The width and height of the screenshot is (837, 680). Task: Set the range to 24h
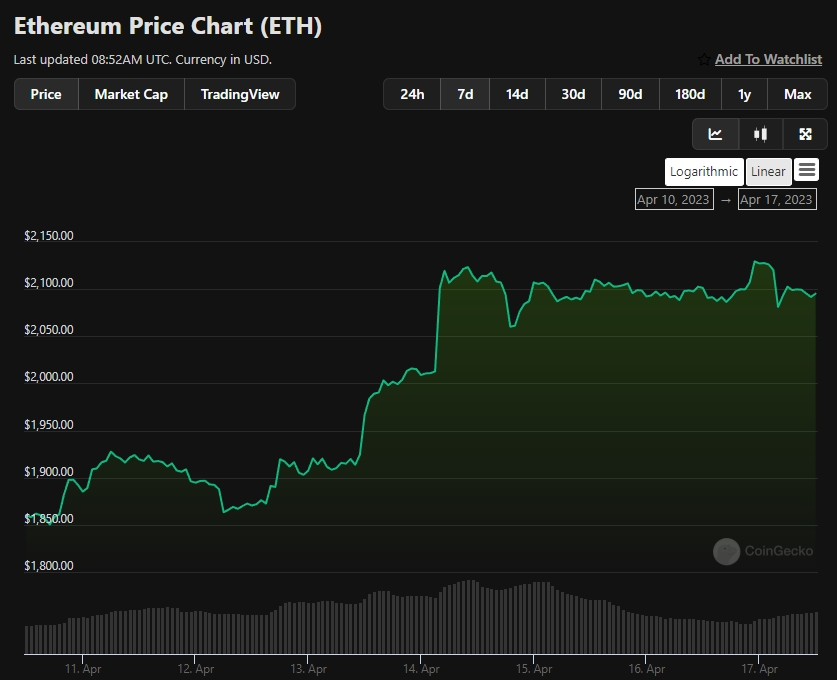[x=412, y=94]
